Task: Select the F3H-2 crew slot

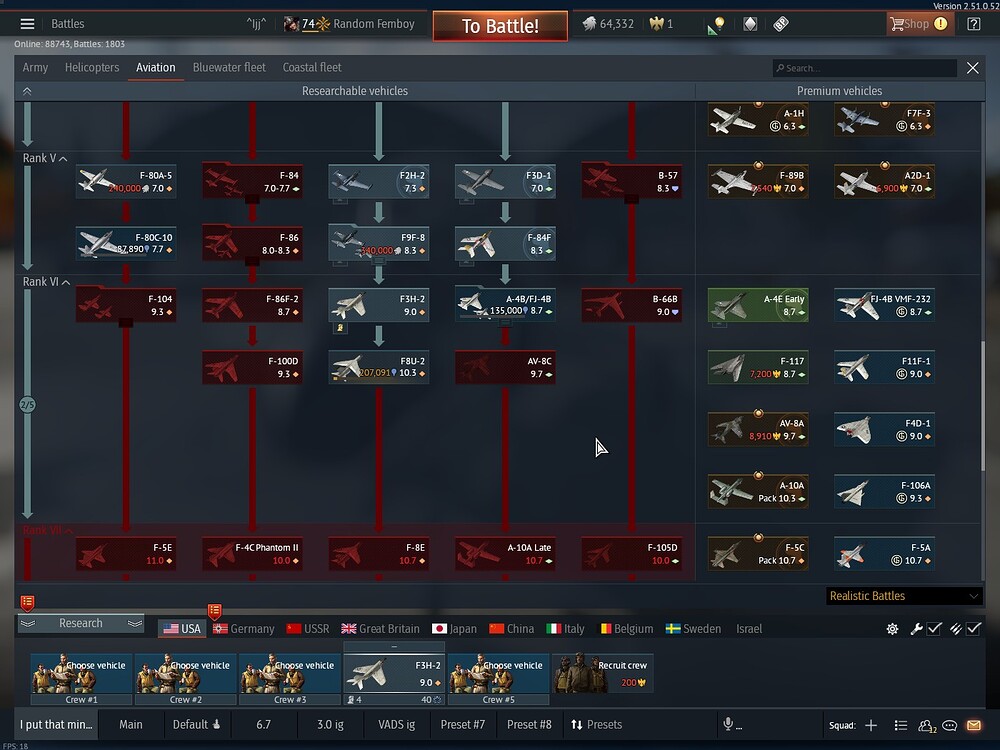Action: (394, 673)
